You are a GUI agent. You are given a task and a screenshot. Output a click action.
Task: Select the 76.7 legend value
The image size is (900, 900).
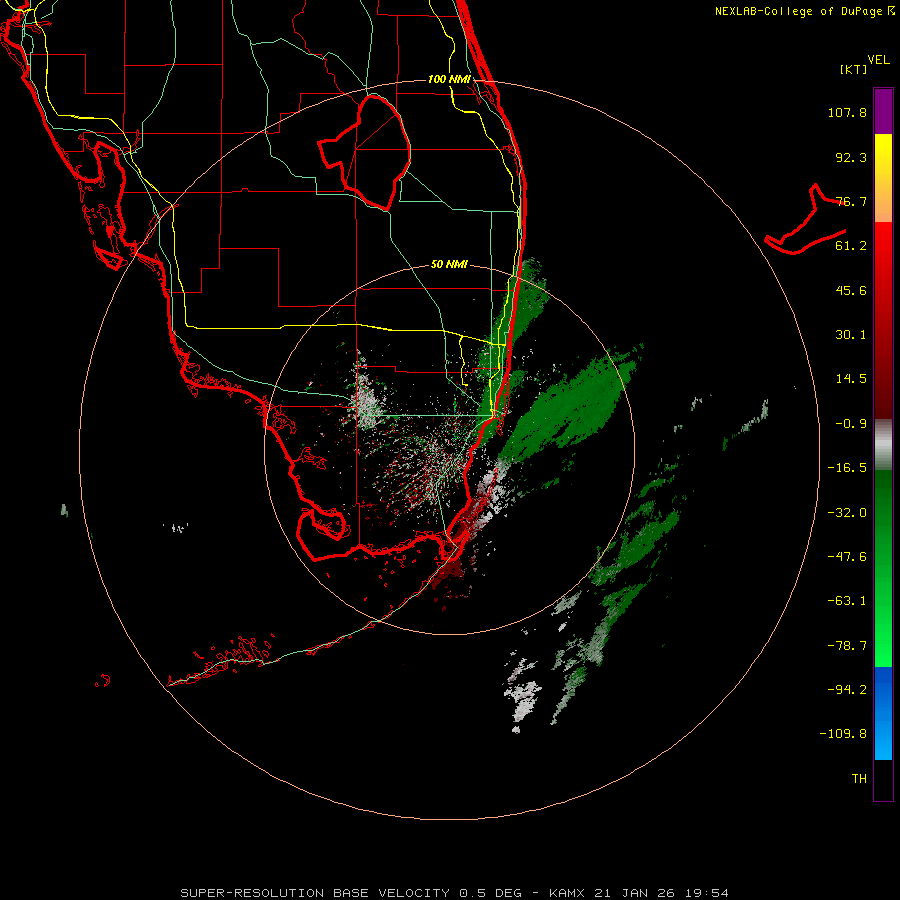pos(851,201)
